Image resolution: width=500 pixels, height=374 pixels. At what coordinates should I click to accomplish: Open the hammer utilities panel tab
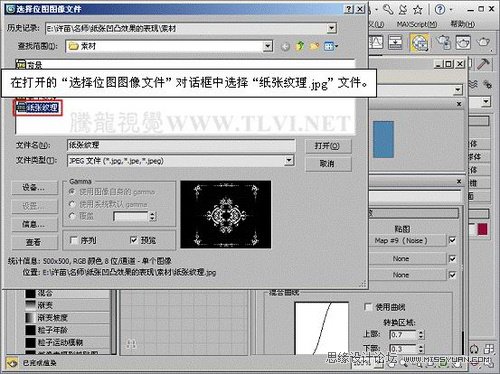click(x=483, y=63)
